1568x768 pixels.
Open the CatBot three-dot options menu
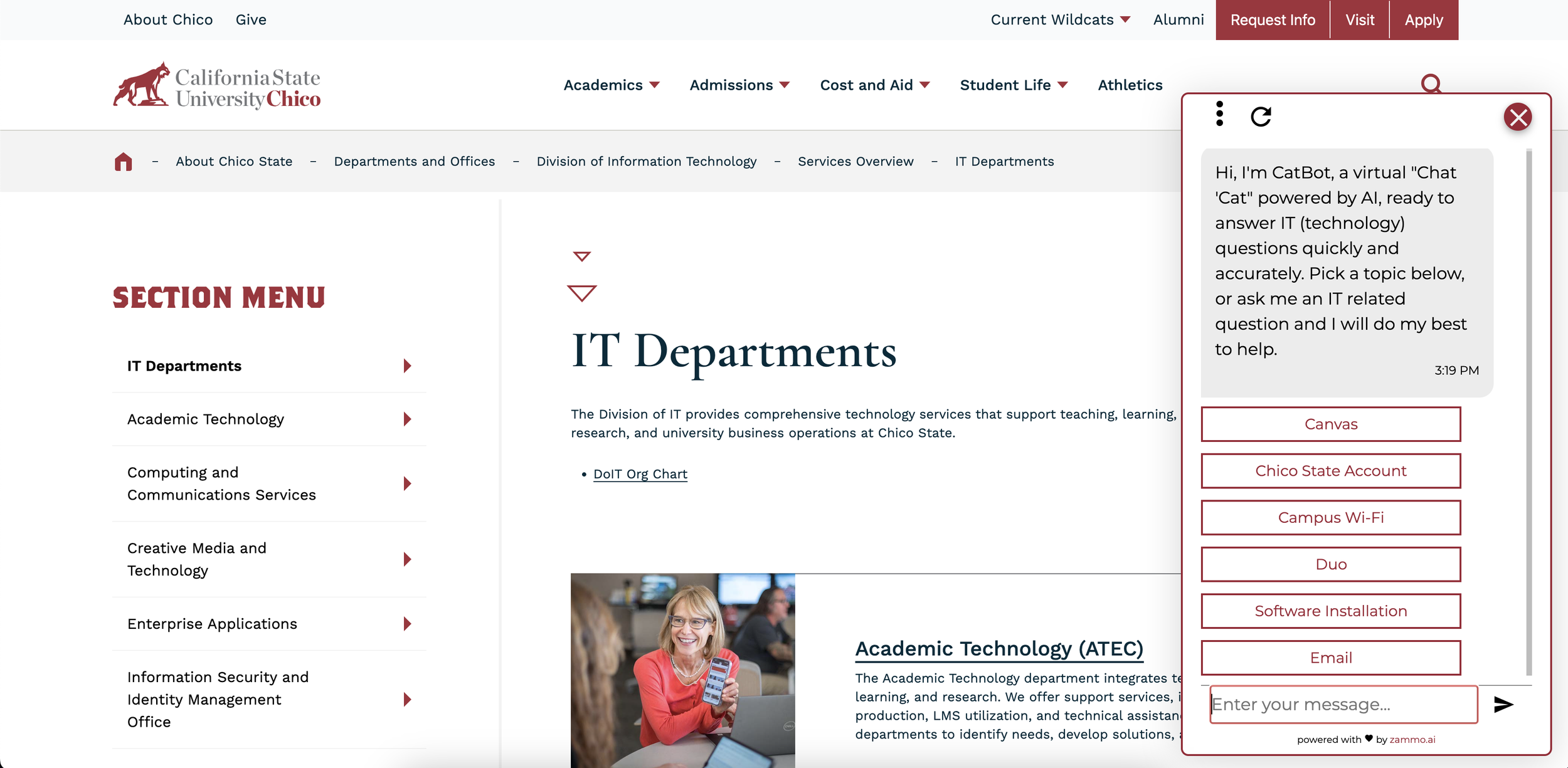click(x=1219, y=114)
